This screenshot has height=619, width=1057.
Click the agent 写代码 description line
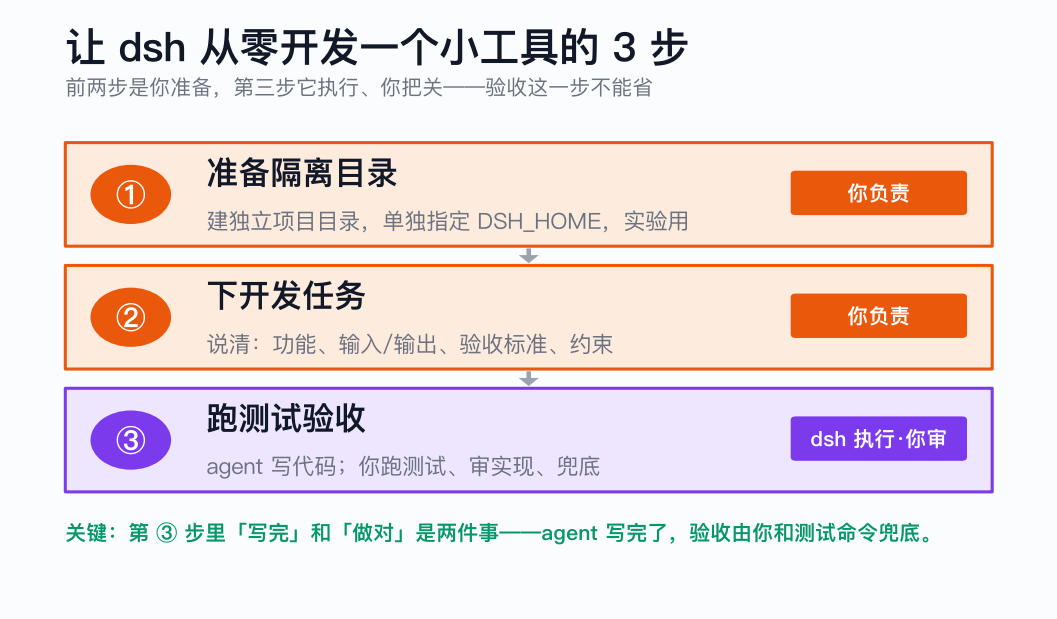403,467
